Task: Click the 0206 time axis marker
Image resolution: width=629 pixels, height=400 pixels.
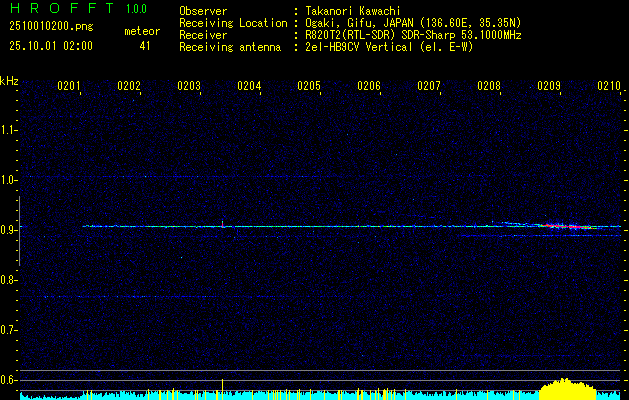Action: [x=369, y=86]
